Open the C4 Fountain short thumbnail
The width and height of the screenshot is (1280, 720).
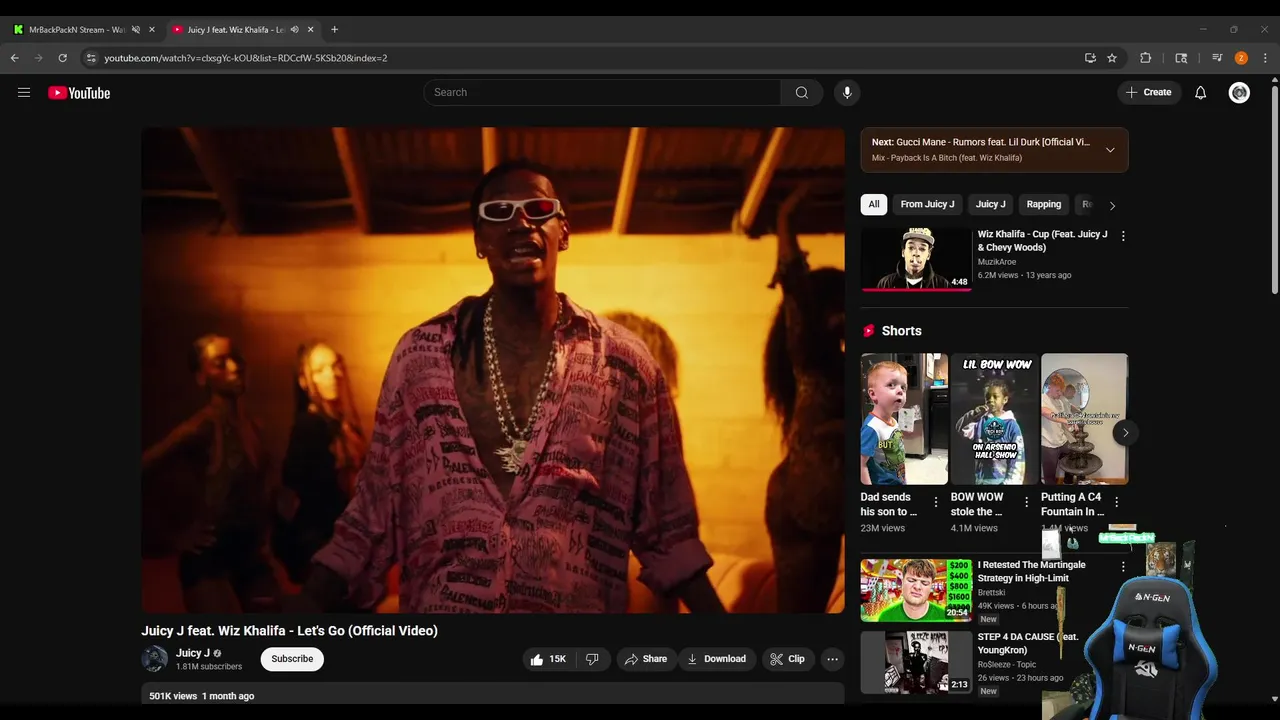tap(1084, 419)
